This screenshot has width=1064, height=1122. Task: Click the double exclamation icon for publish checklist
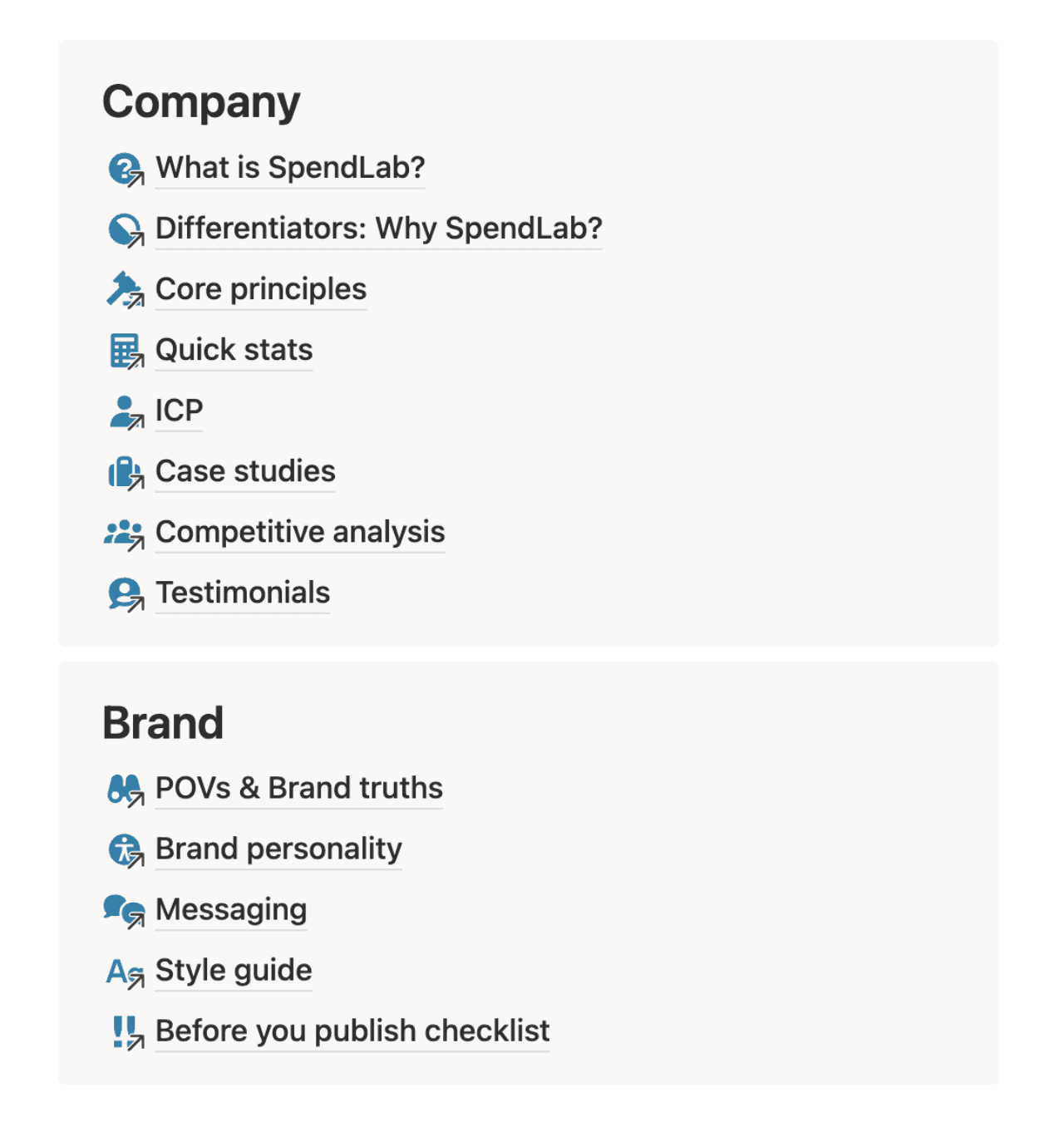point(126,1031)
